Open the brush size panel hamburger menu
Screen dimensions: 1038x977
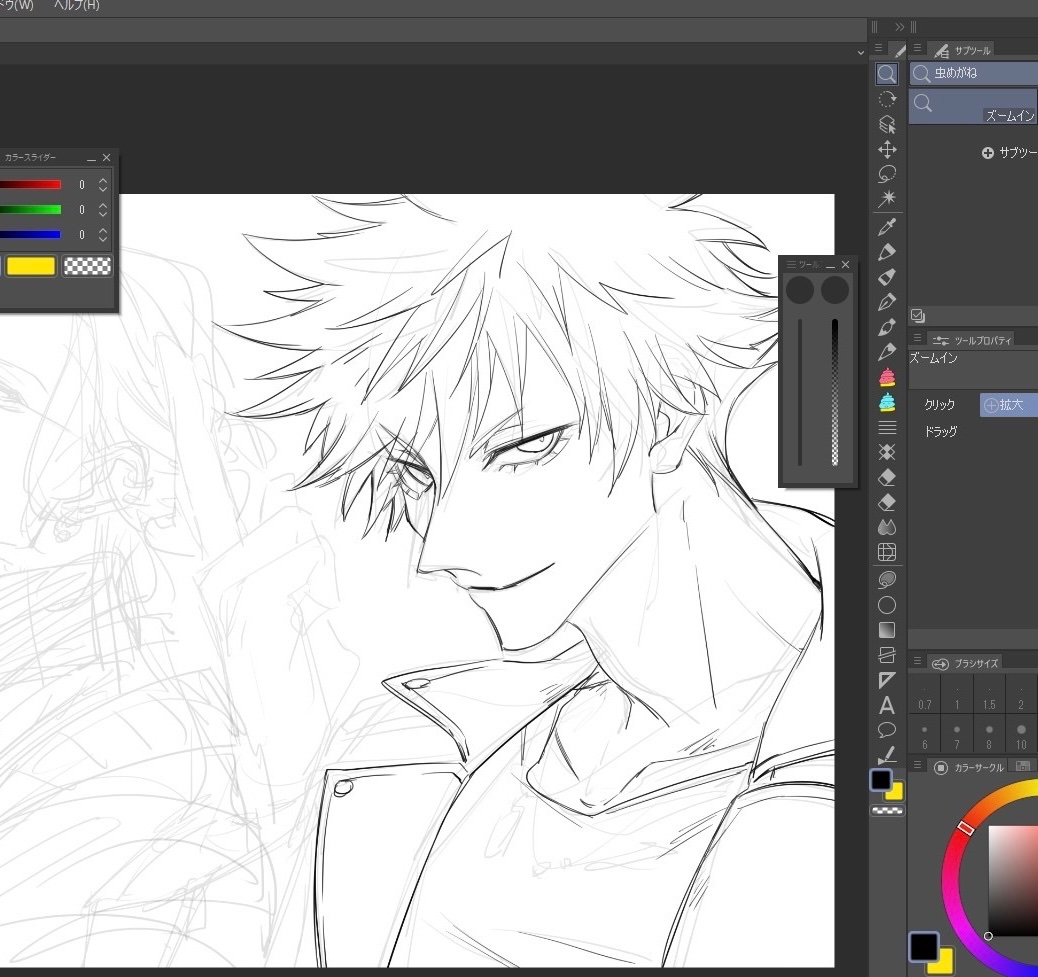tap(918, 661)
